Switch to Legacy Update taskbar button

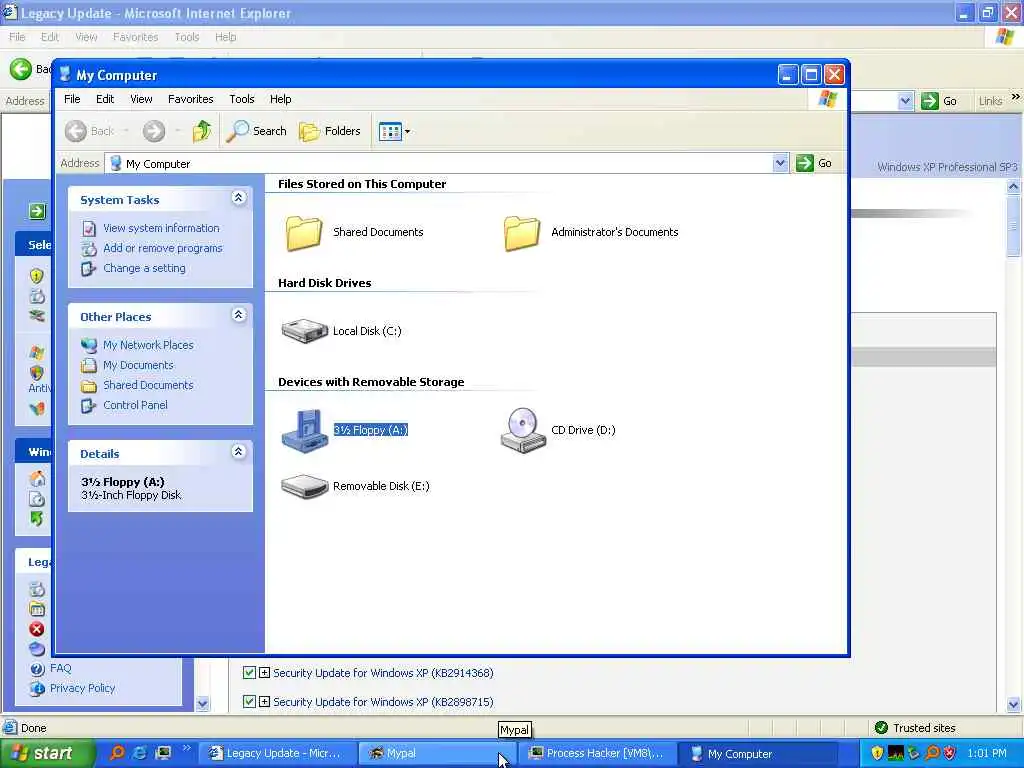click(276, 754)
